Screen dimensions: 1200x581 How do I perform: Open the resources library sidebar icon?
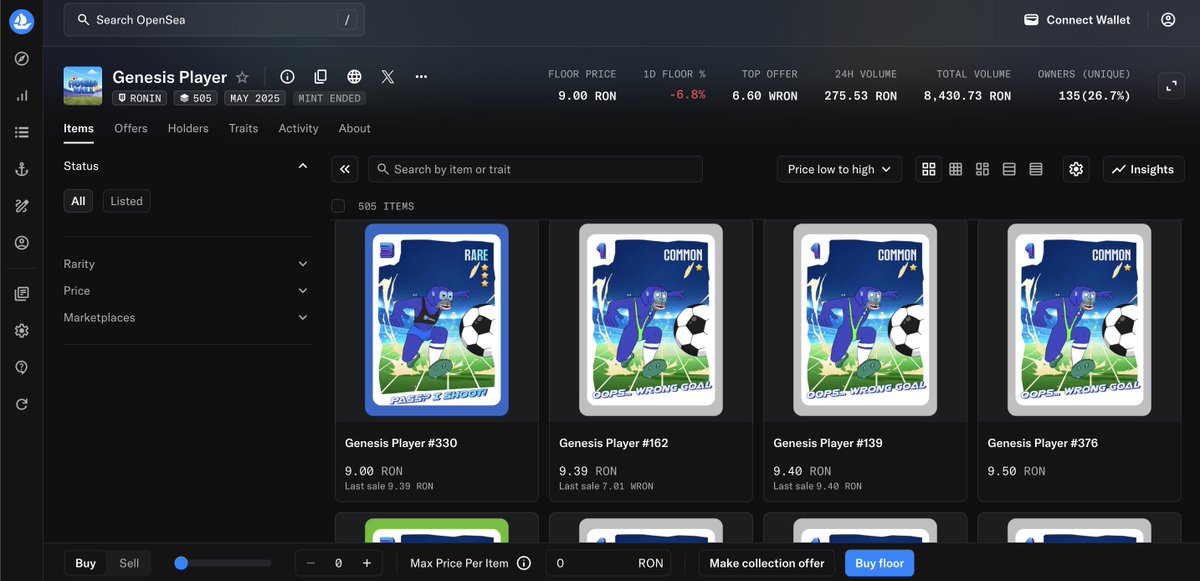point(22,294)
